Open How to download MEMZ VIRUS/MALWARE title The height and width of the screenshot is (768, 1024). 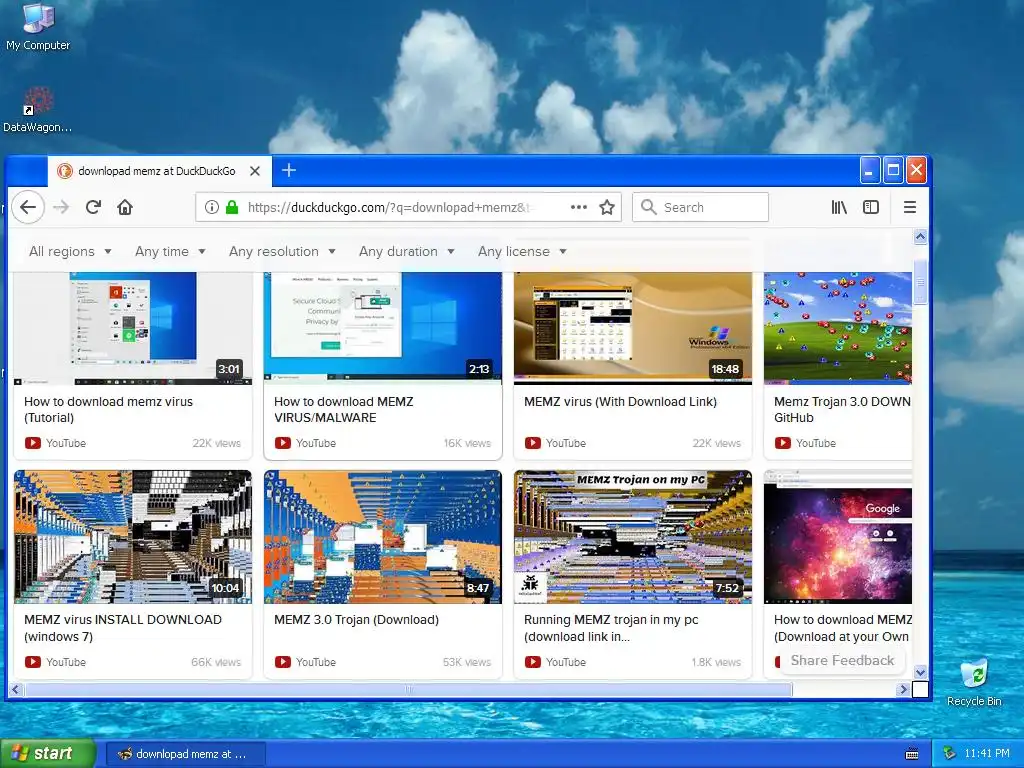click(x=344, y=409)
